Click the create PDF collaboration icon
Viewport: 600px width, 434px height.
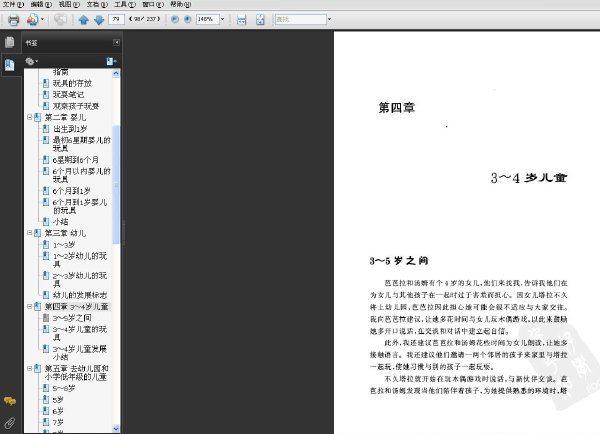32,20
